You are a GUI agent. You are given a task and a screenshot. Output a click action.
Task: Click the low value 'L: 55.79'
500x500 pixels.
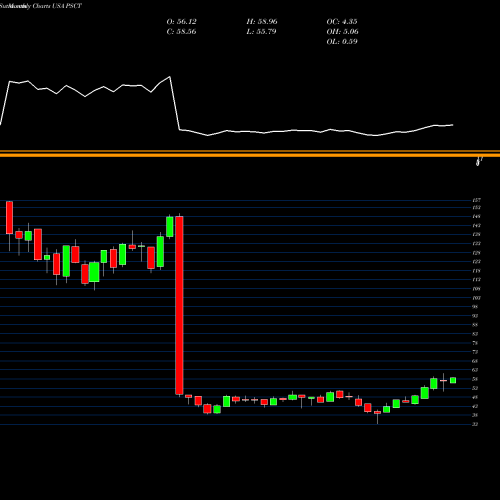261,32
